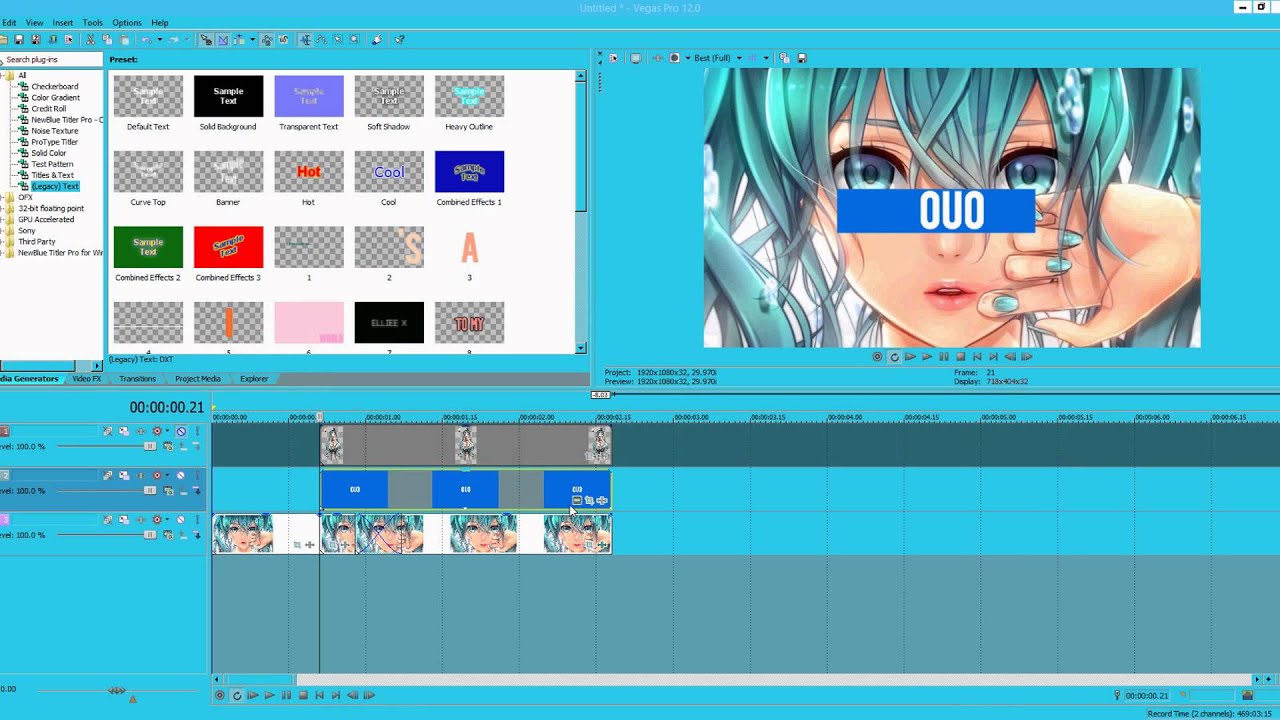Click the What's This help icon
The image size is (1280, 720).
(x=399, y=40)
